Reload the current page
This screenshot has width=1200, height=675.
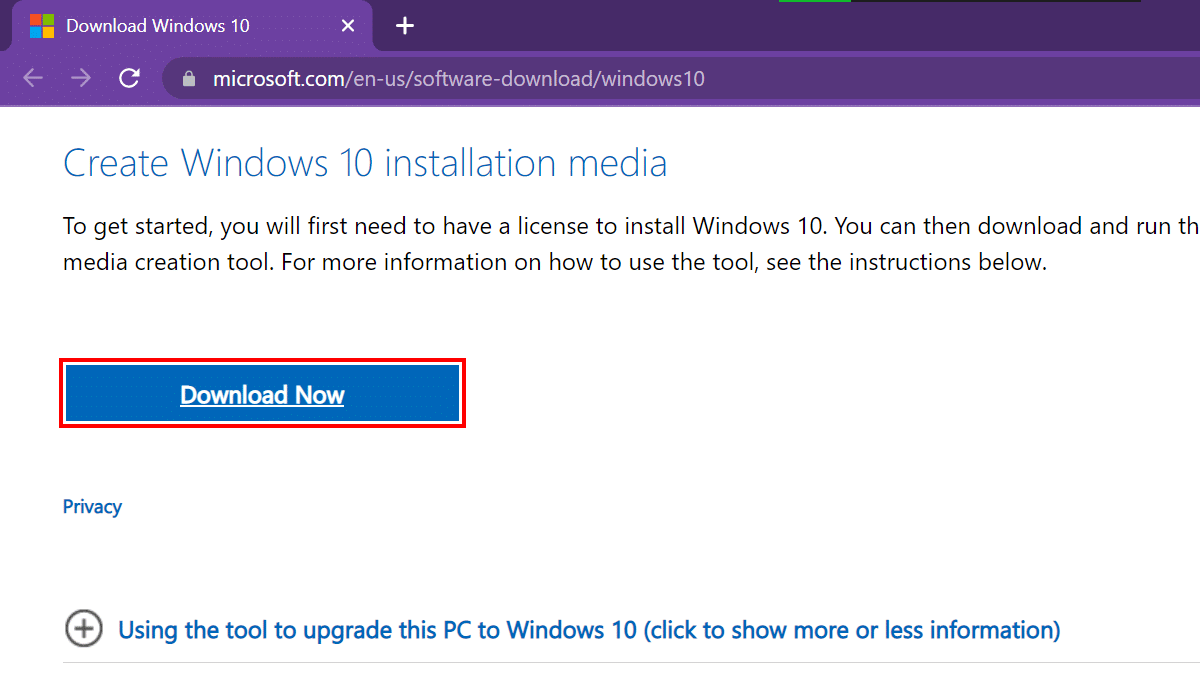pyautogui.click(x=129, y=77)
